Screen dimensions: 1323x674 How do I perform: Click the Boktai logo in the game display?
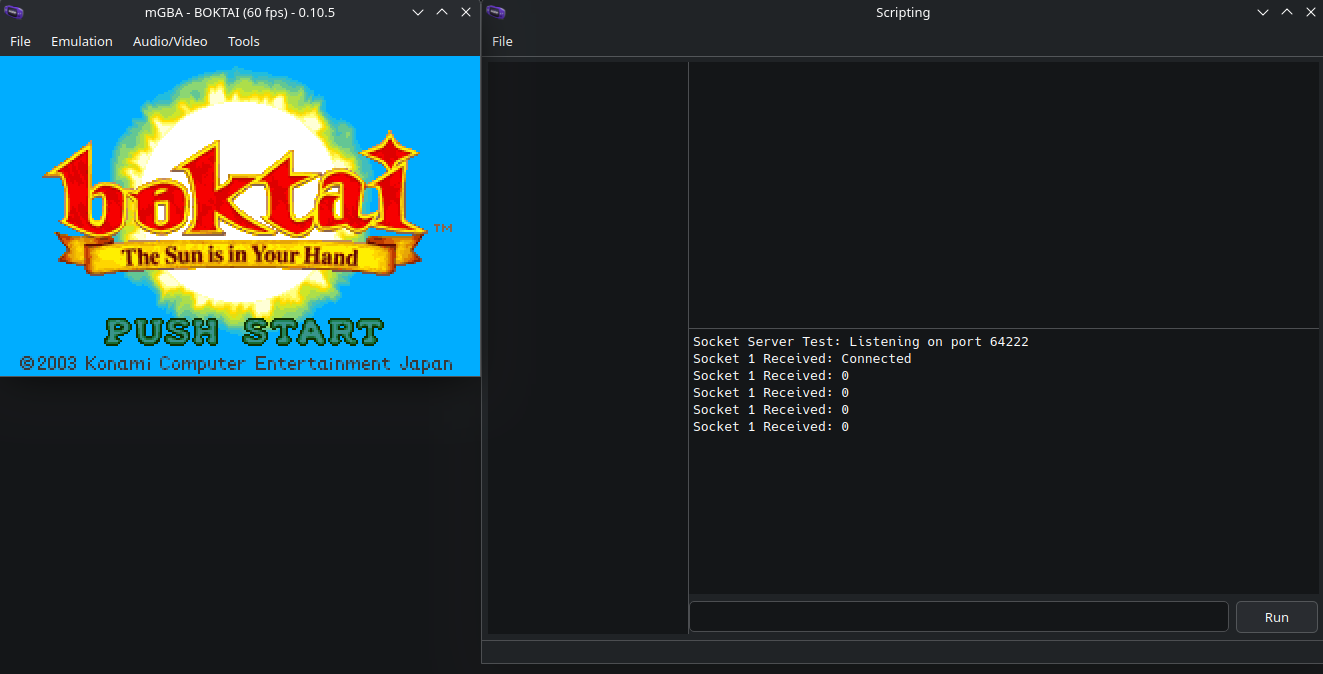[x=240, y=200]
